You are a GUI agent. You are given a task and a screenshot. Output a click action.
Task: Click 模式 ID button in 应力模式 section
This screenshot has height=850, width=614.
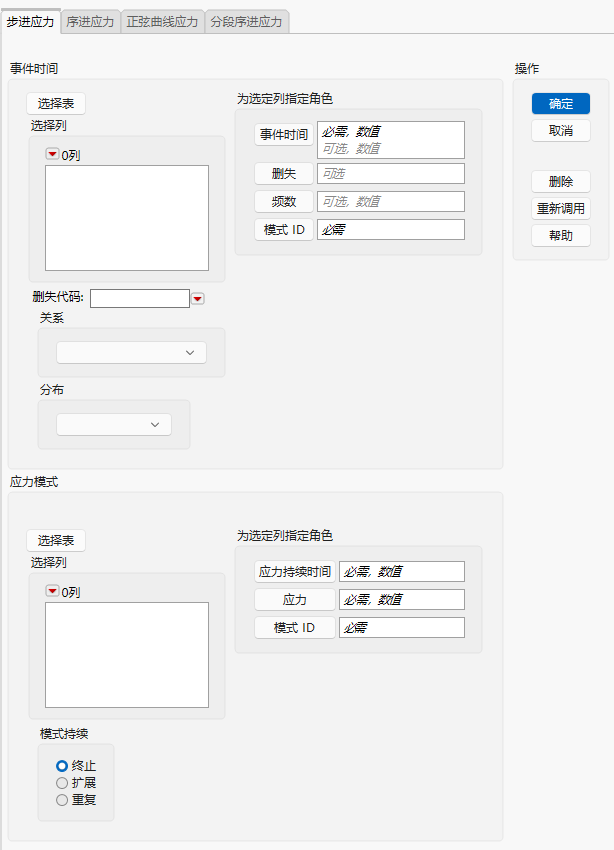[295, 628]
